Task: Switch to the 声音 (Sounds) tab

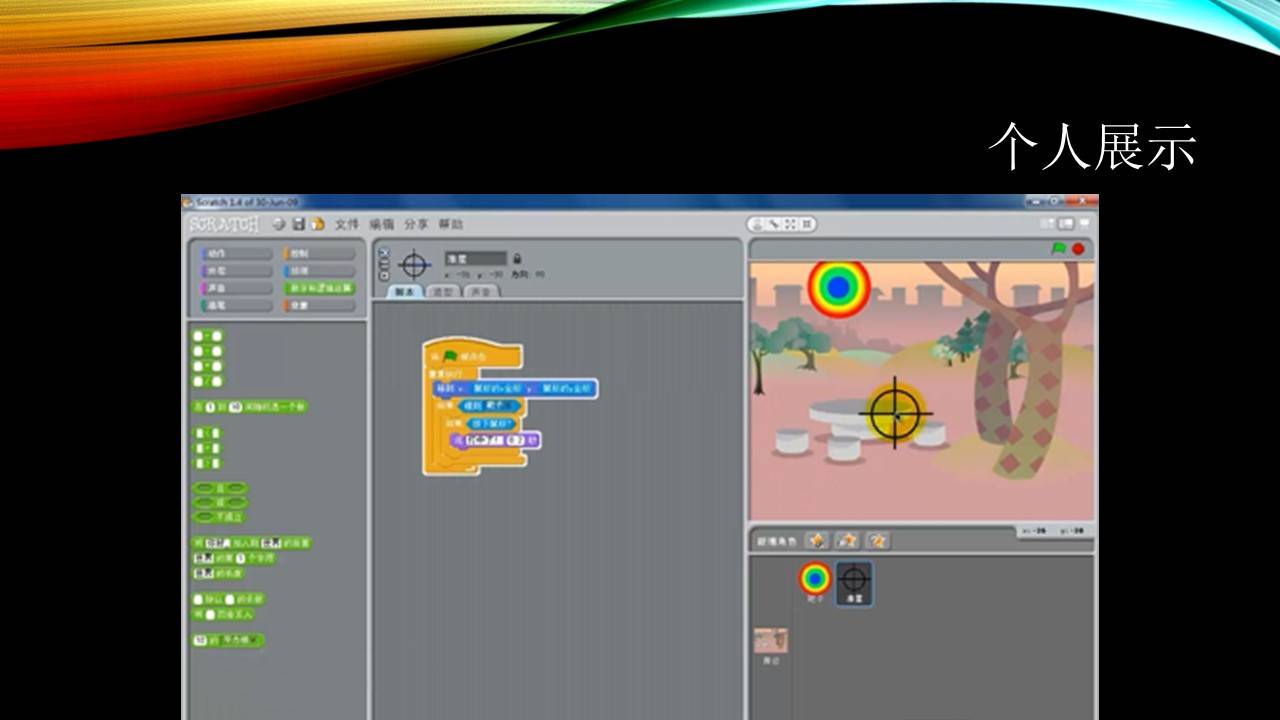Action: point(481,292)
